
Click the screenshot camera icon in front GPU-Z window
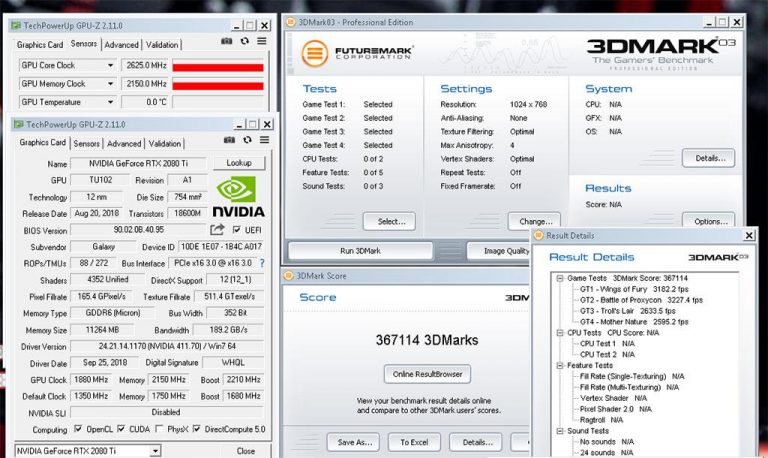click(229, 140)
